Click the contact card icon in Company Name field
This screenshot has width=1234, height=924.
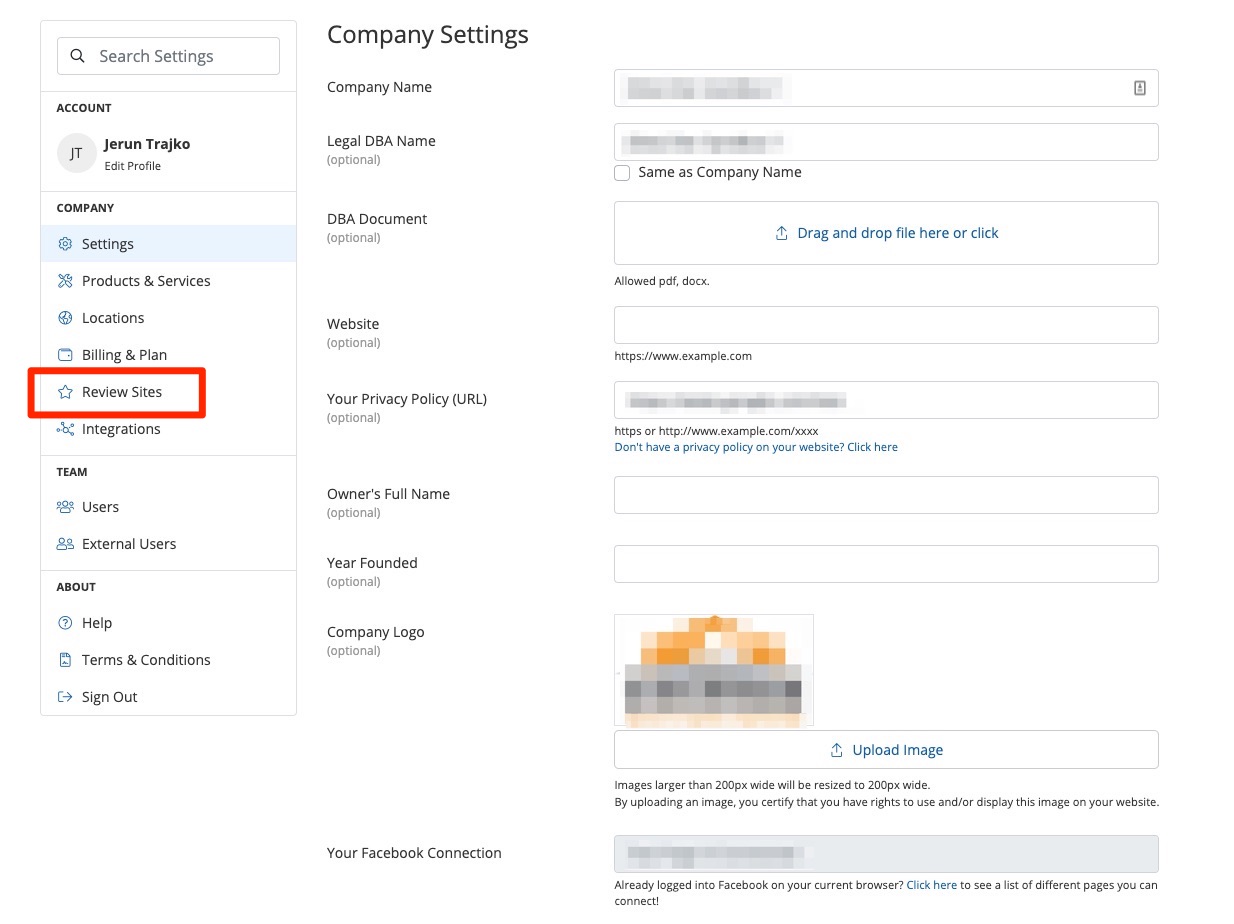coord(1139,88)
